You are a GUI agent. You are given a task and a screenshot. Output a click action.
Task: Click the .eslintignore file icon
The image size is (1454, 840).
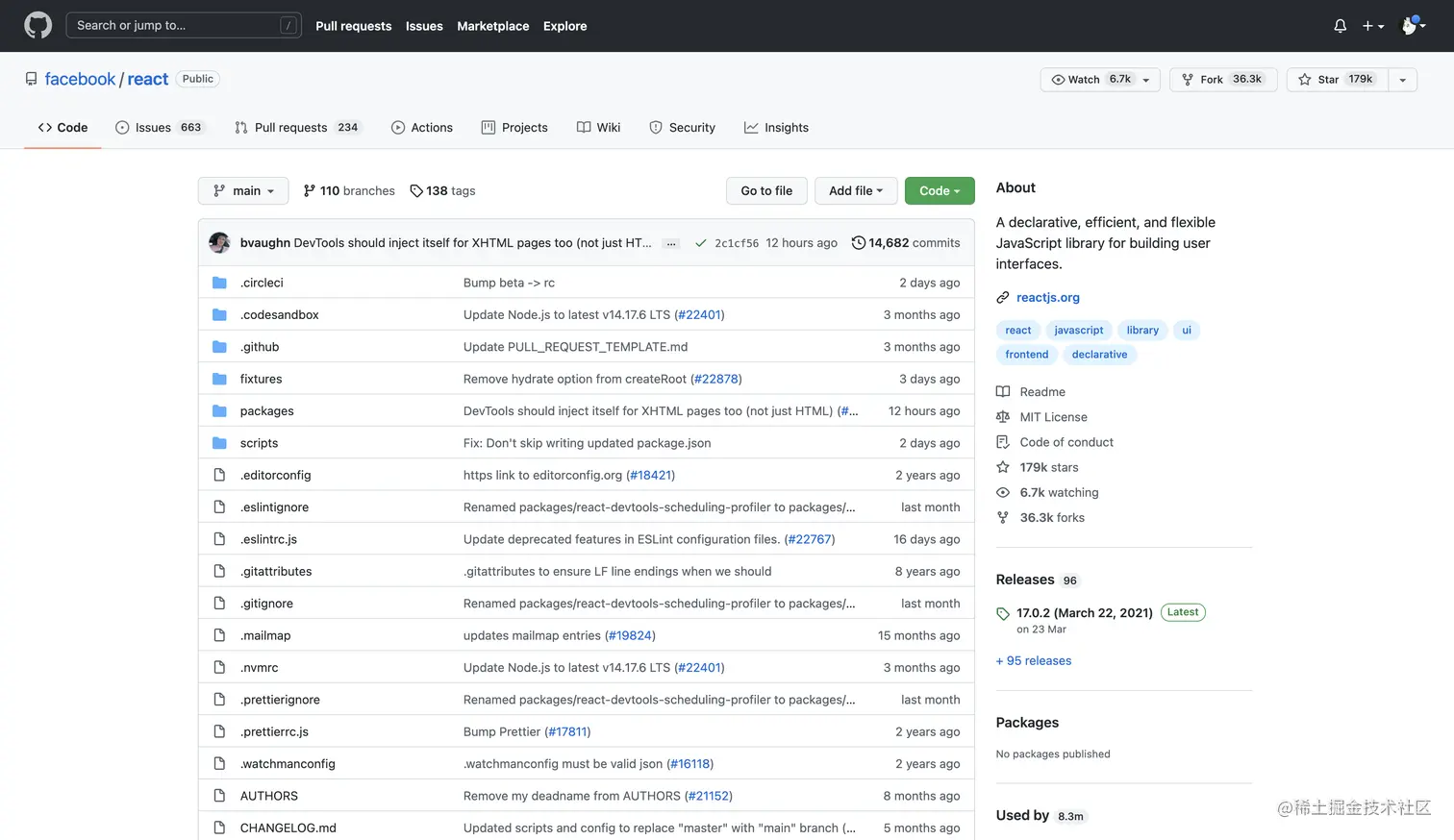219,506
